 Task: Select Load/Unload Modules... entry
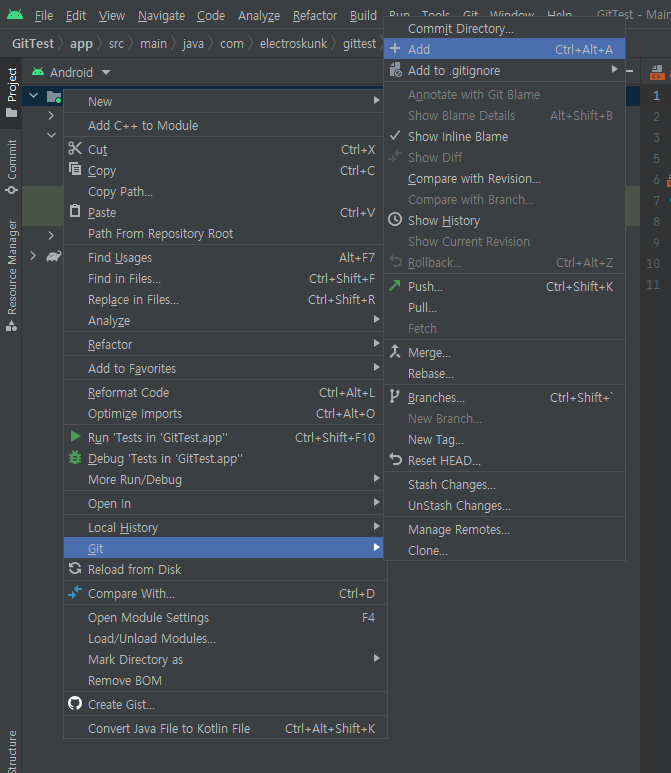click(x=225, y=638)
